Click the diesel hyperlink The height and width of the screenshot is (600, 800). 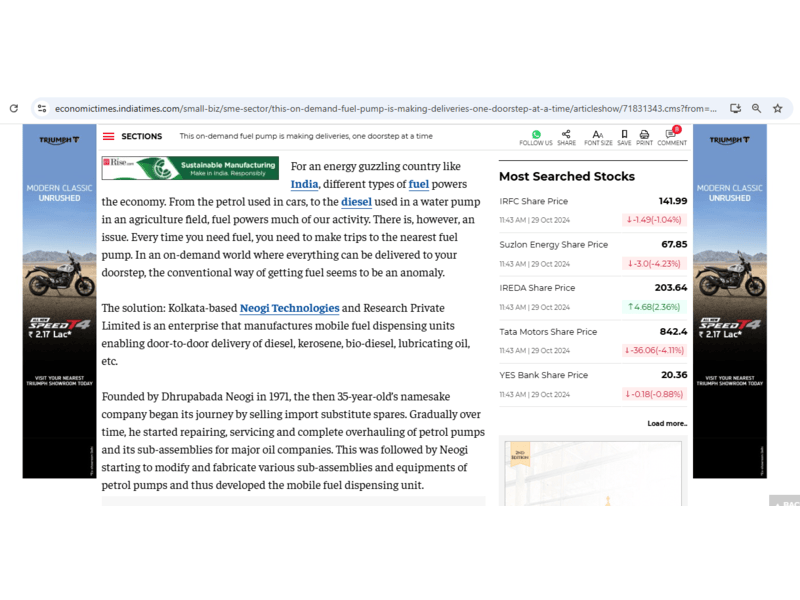click(x=356, y=202)
